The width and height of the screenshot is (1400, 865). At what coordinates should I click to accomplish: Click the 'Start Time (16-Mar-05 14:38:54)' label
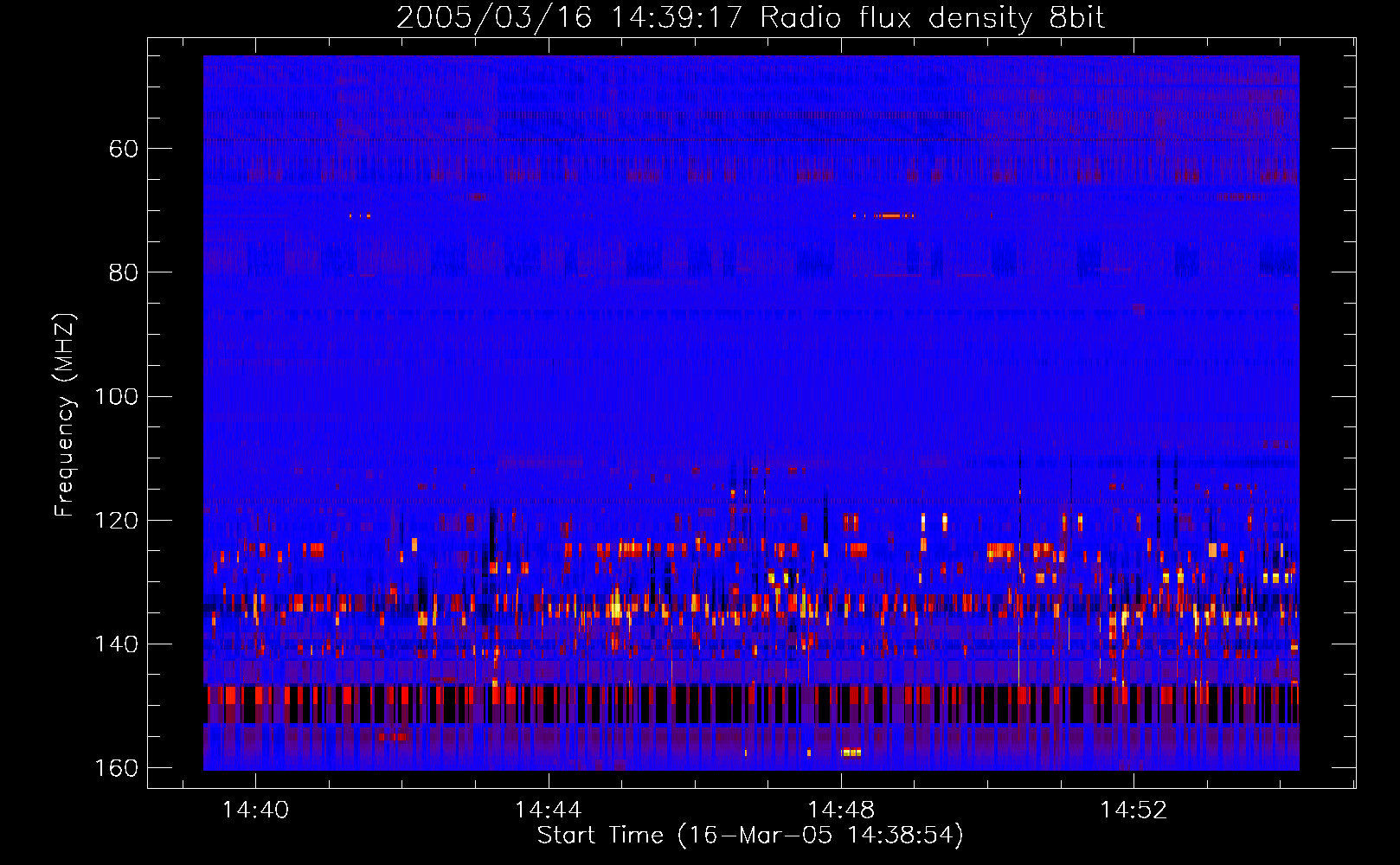(750, 836)
